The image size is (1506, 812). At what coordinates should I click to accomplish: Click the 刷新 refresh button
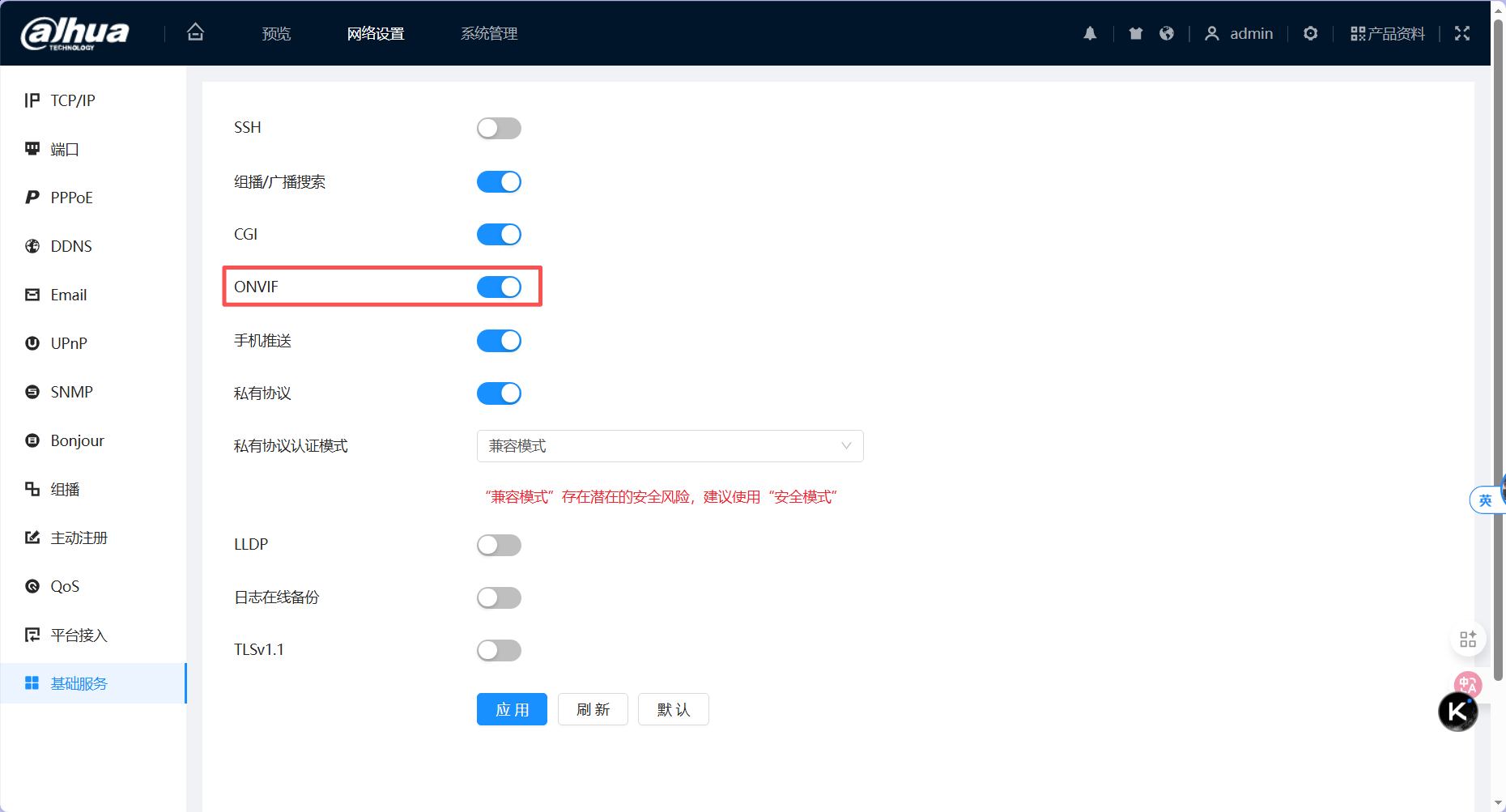pyautogui.click(x=593, y=709)
